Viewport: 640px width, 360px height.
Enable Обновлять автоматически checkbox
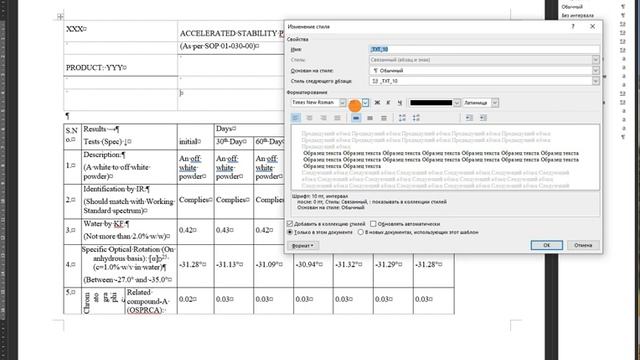point(373,224)
